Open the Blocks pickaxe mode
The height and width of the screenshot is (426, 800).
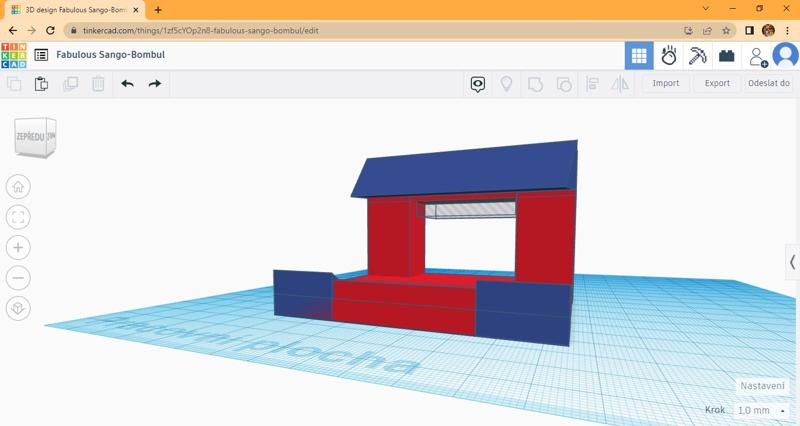tap(698, 56)
